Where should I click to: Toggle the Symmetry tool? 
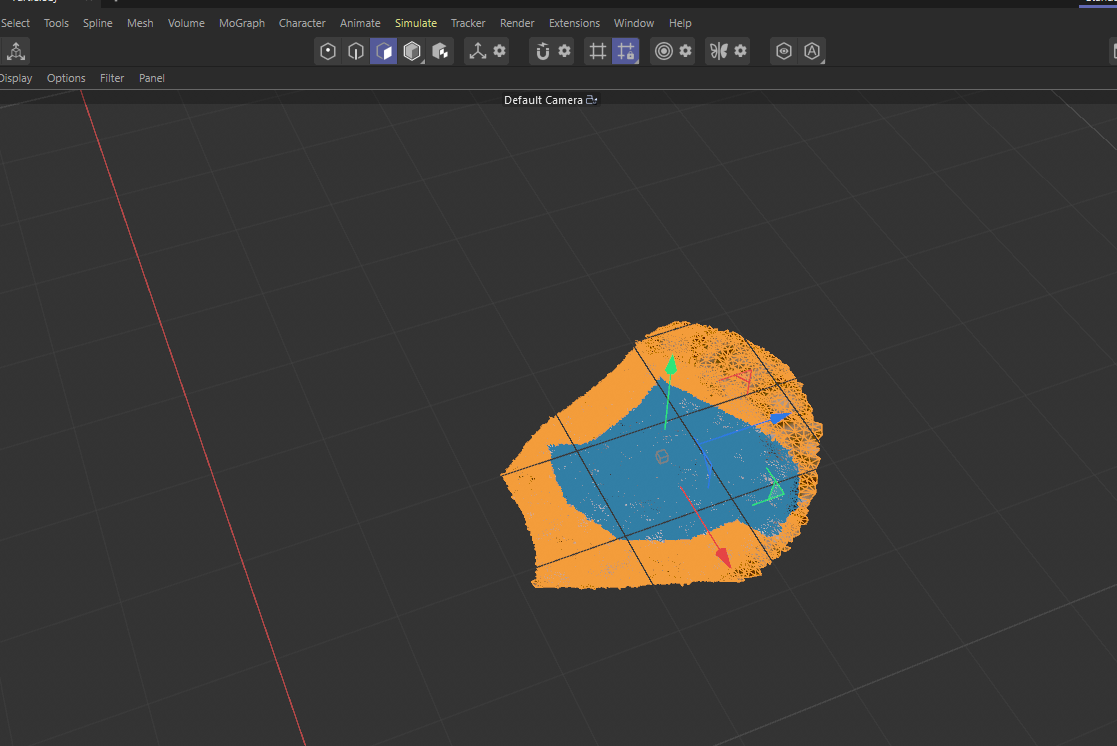coord(721,51)
